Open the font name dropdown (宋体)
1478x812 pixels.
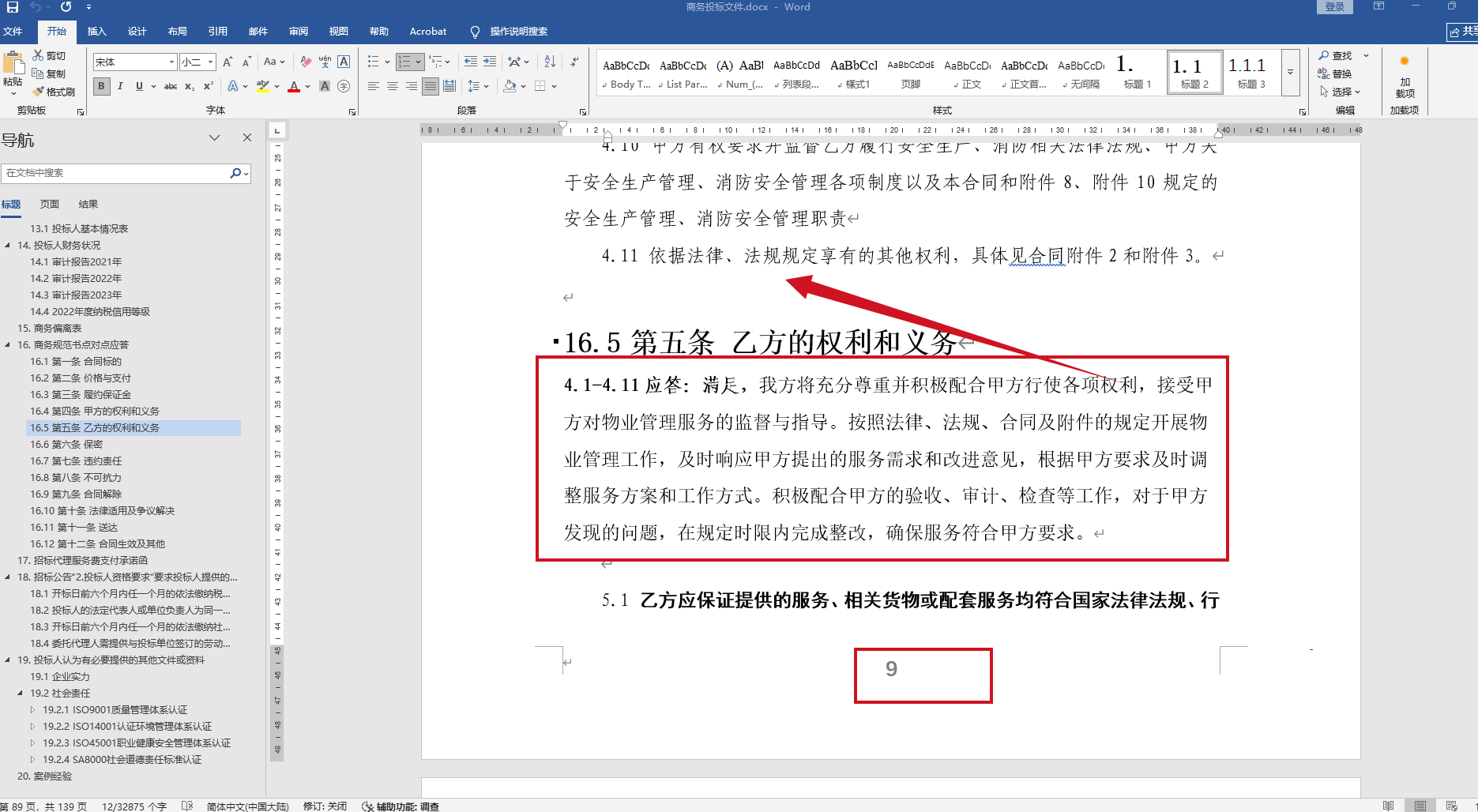[171, 62]
